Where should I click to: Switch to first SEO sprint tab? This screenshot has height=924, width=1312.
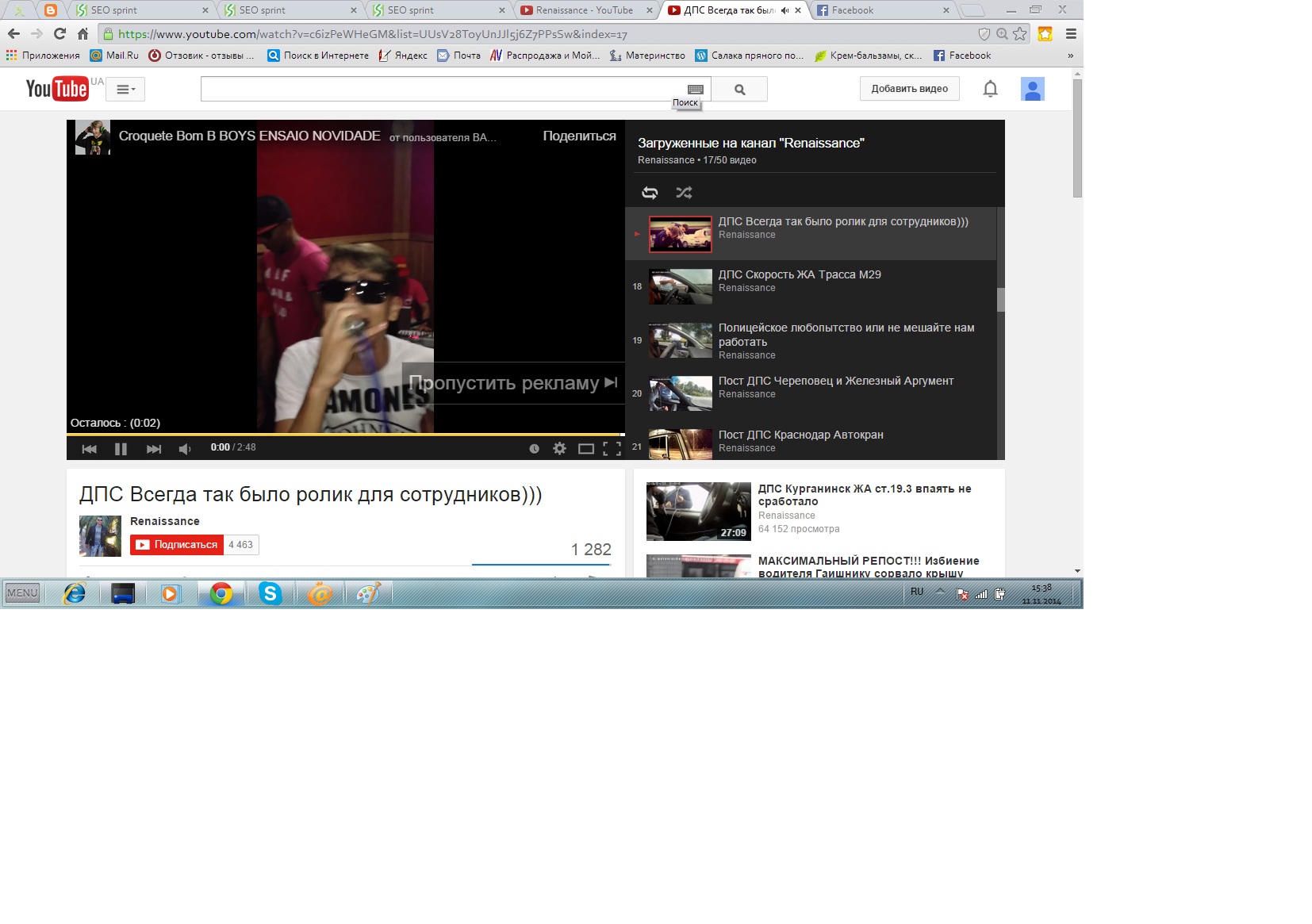143,10
